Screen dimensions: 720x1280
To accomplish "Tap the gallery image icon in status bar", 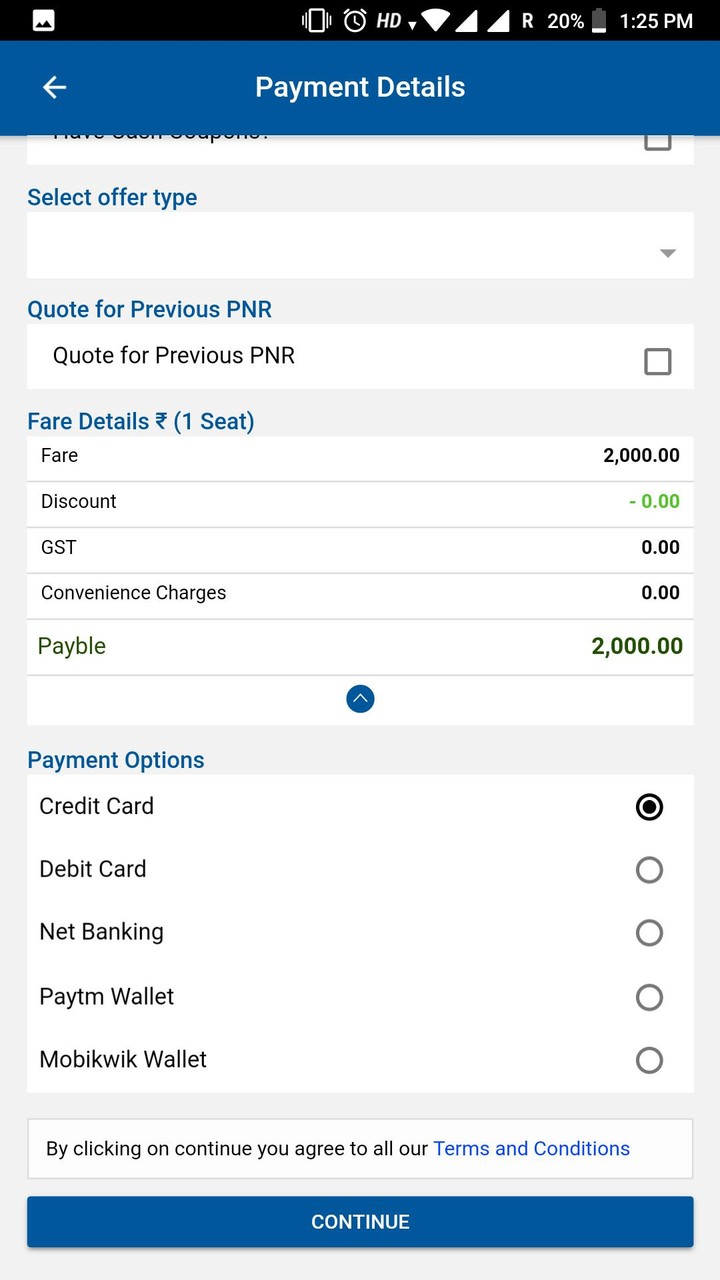I will pos(43,20).
